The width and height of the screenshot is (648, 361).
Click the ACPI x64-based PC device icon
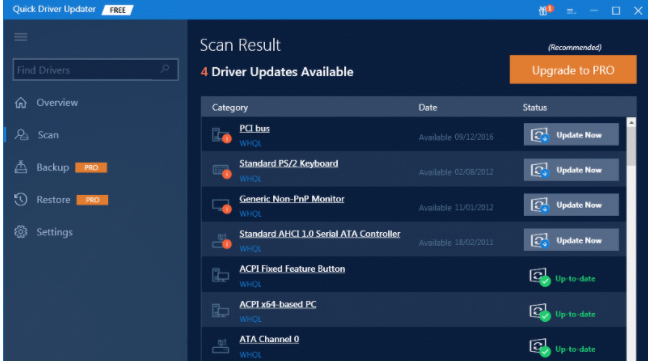click(x=220, y=310)
